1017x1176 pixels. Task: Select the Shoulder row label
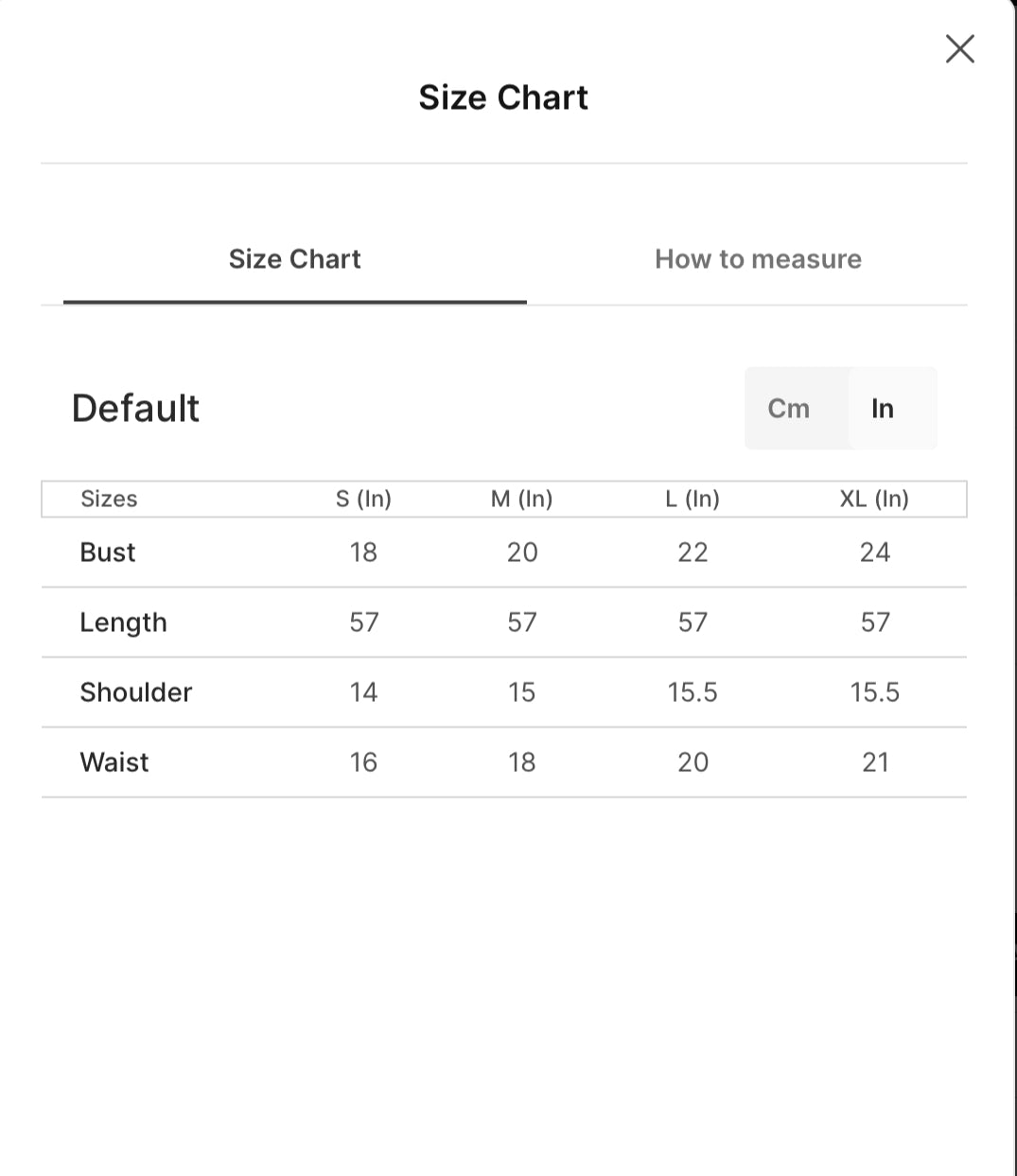click(136, 693)
